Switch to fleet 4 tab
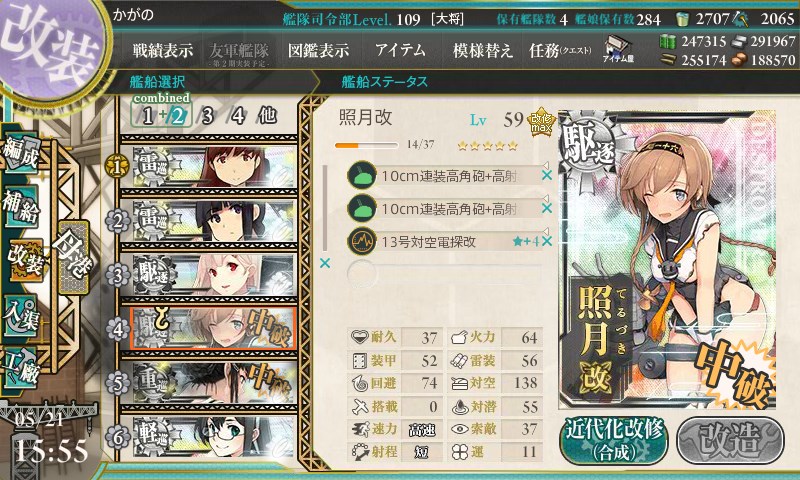800x480 pixels. 238,116
